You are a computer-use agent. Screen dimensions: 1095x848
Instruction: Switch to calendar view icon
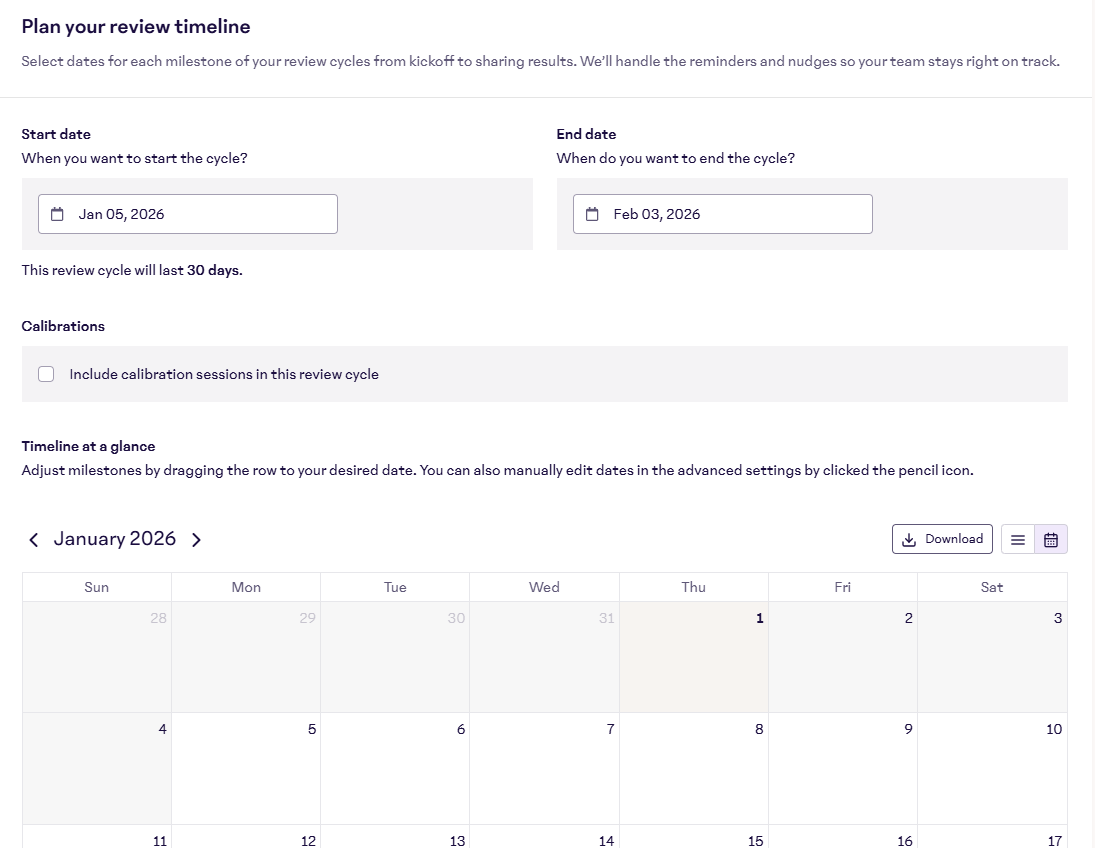(1051, 539)
